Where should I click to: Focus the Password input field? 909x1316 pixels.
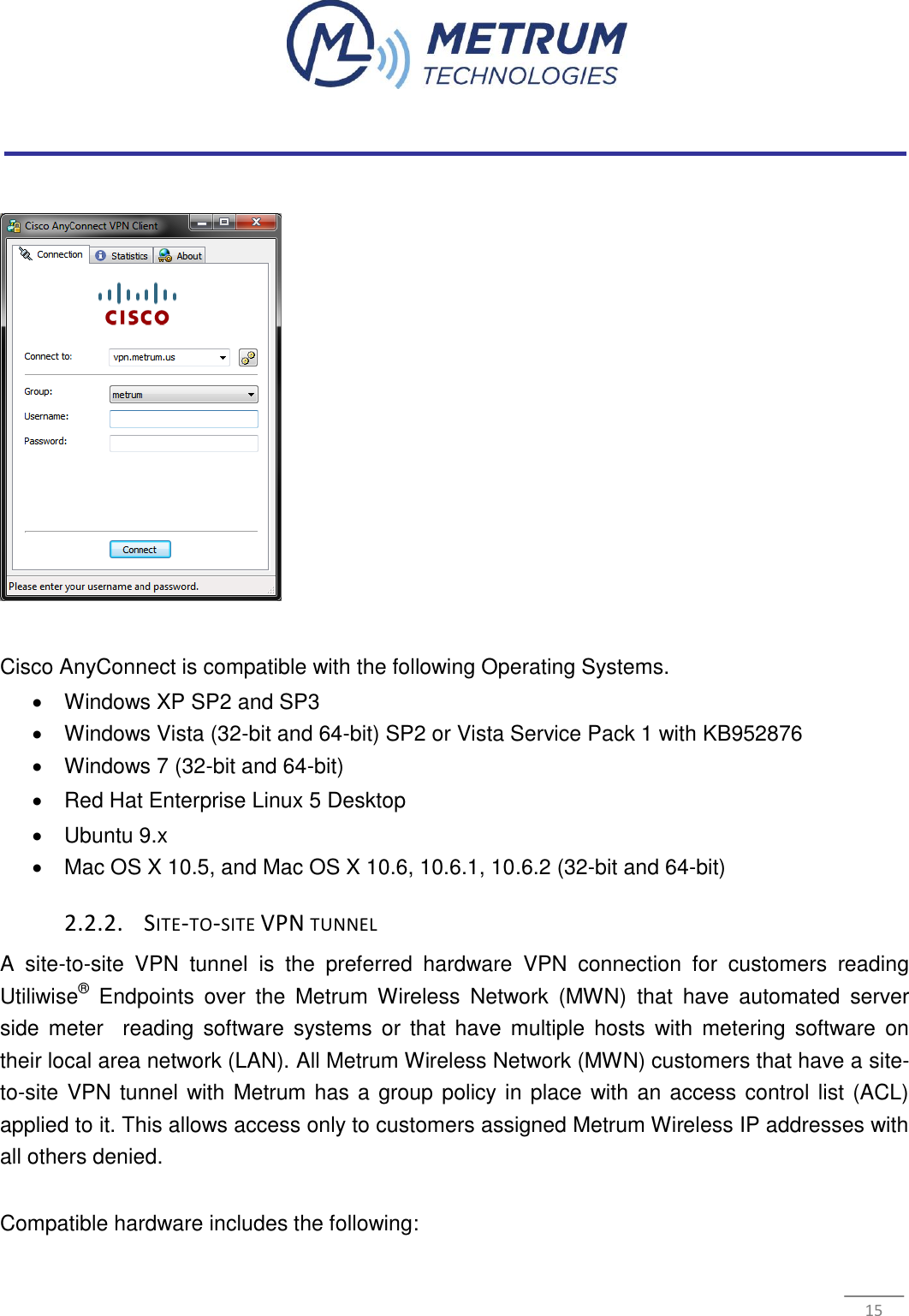pyautogui.click(x=184, y=444)
